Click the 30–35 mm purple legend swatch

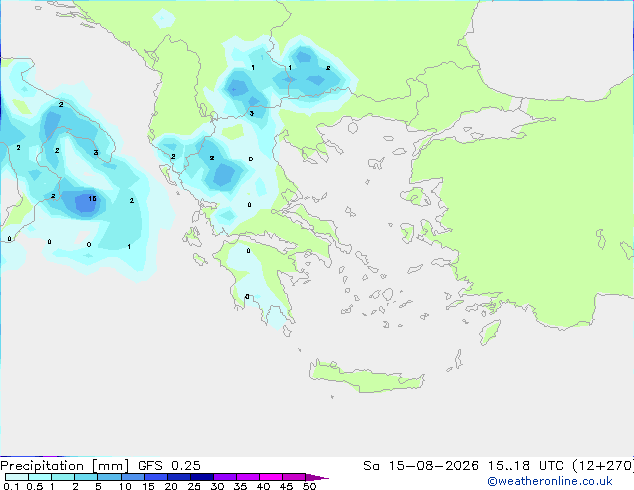[224, 477]
